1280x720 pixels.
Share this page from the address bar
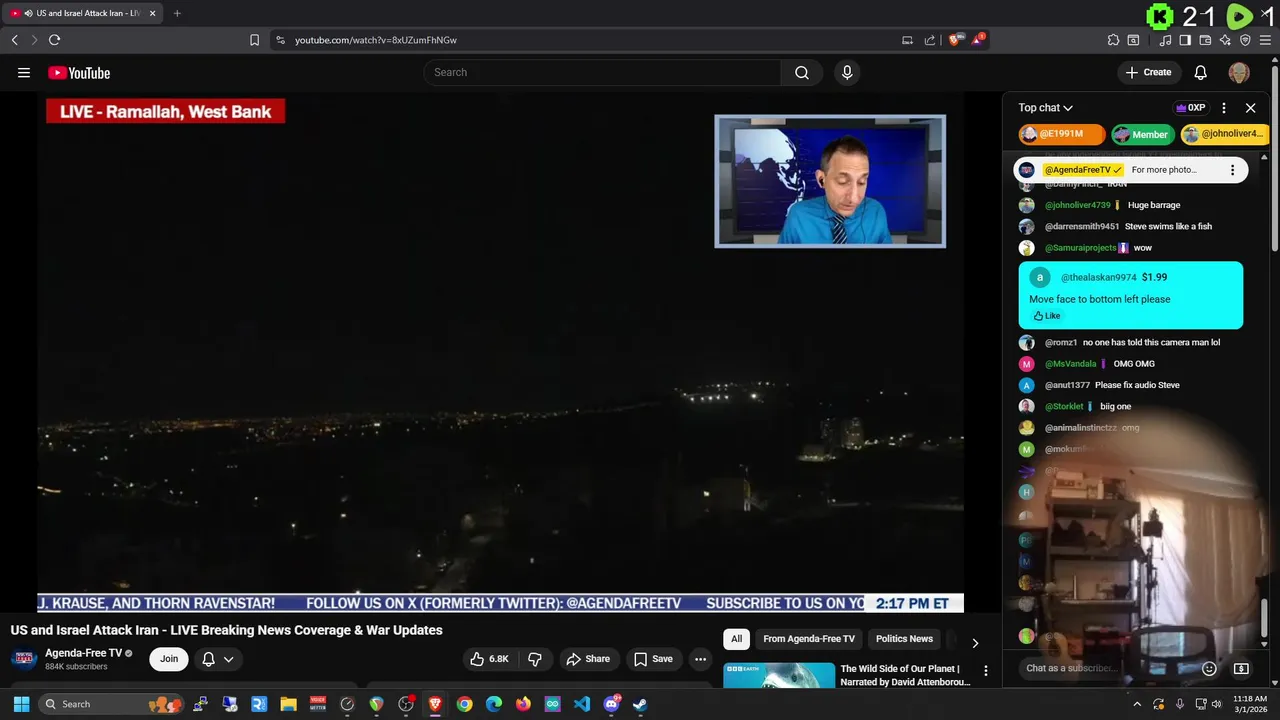(930, 40)
